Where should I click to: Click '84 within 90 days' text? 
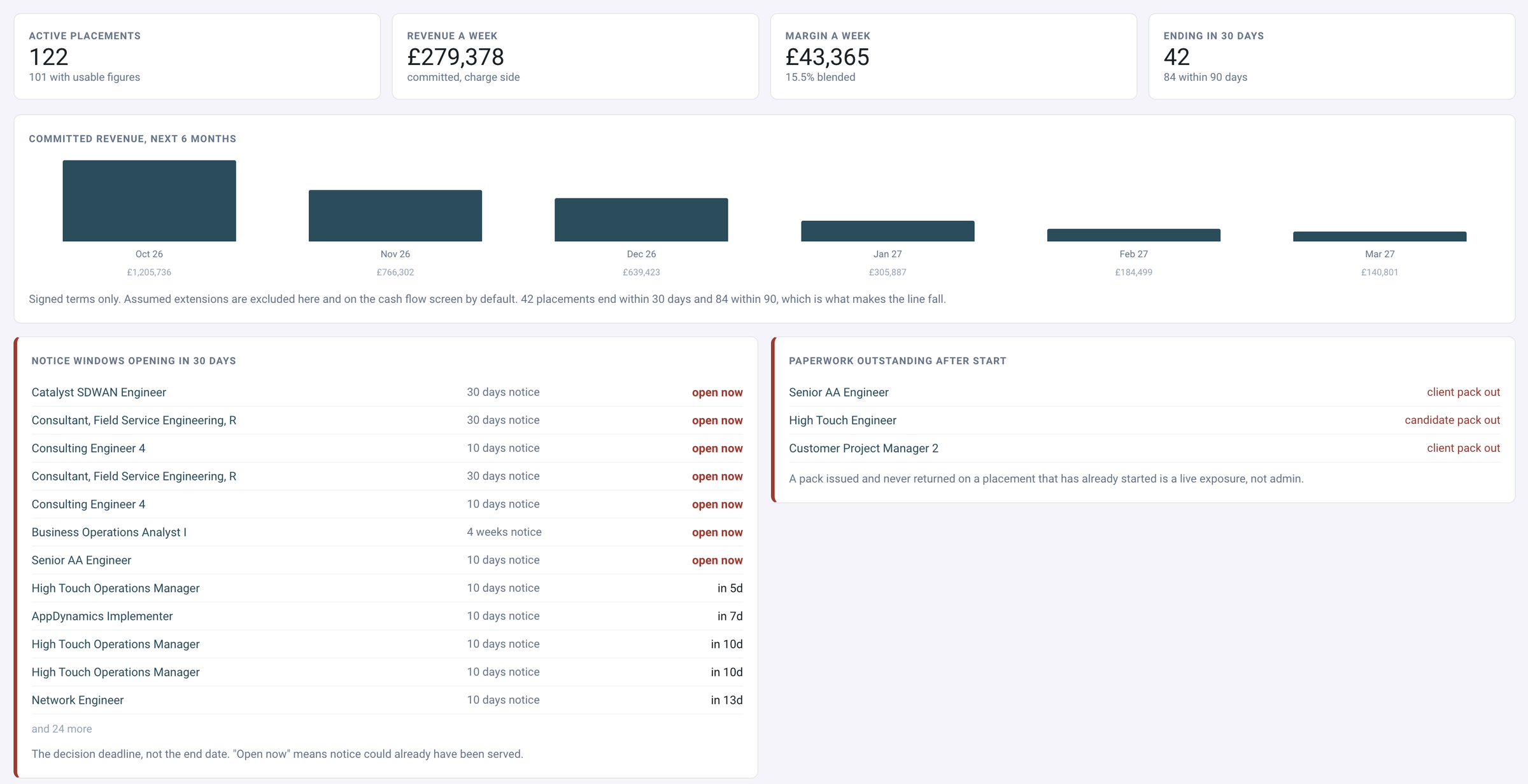[x=1205, y=78]
